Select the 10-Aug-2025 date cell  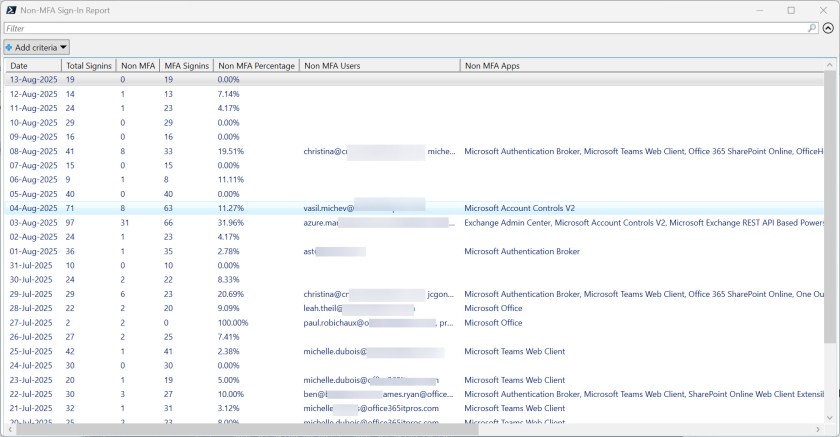point(33,123)
